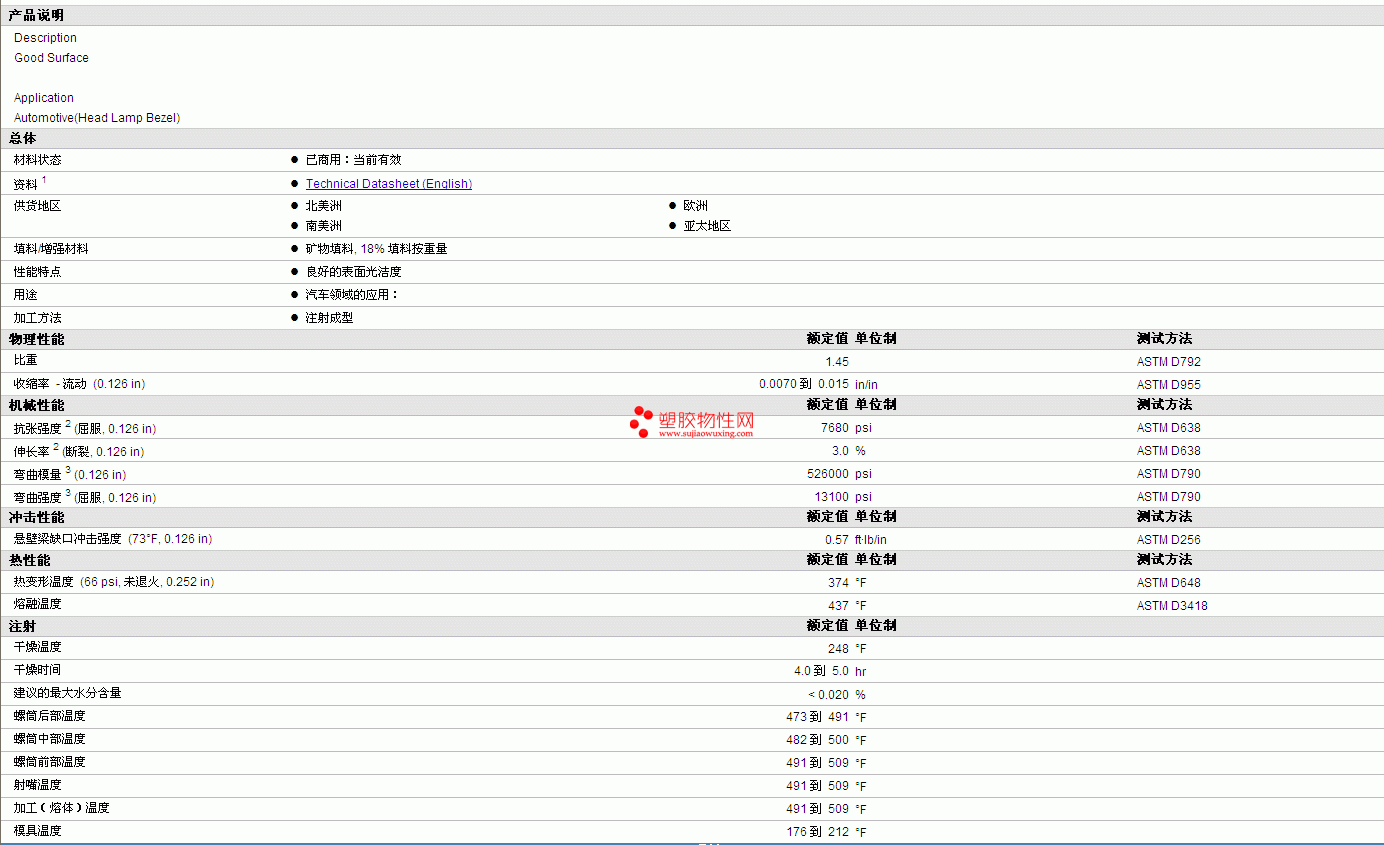The image size is (1384, 845).
Task: Click the 螺筒中部温度 value '482 到 500'
Action: point(817,740)
